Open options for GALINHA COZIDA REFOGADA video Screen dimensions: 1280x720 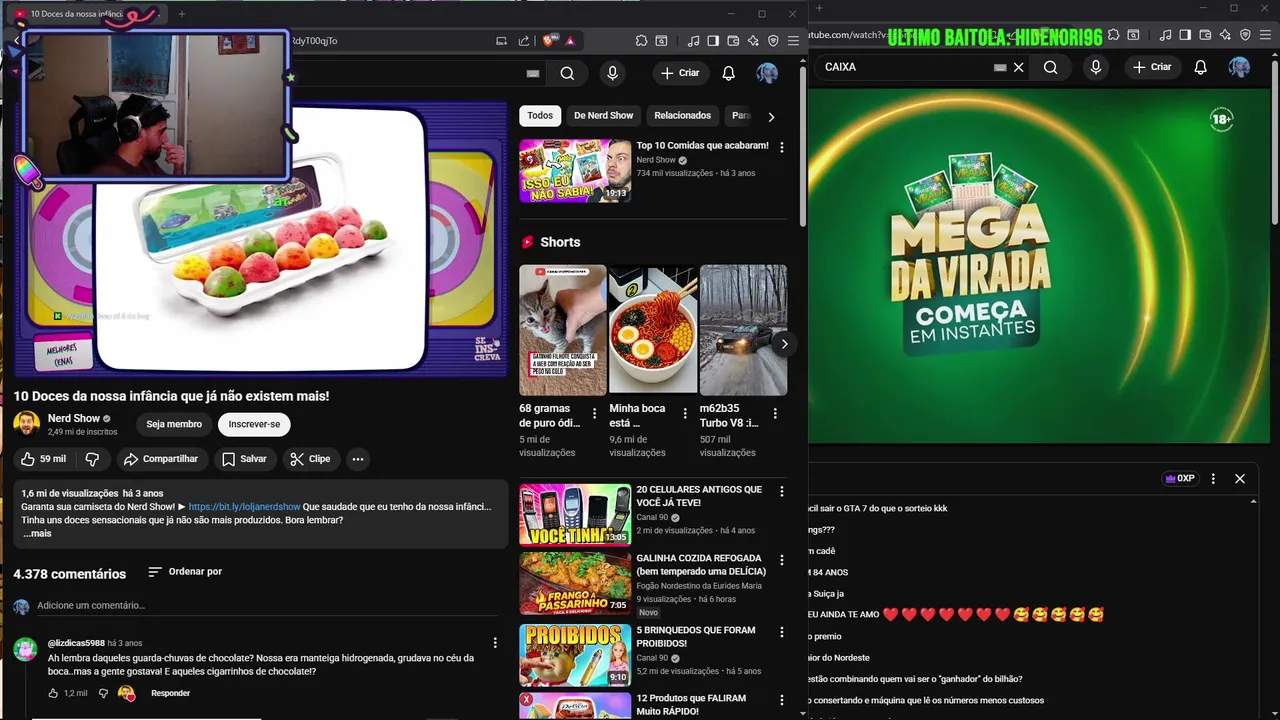(782, 560)
